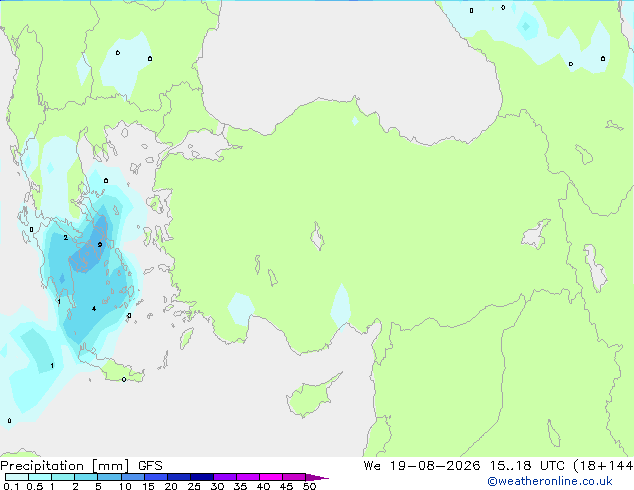Click the value 4 in the Peloponnese
The image size is (634, 490).
tap(94, 308)
